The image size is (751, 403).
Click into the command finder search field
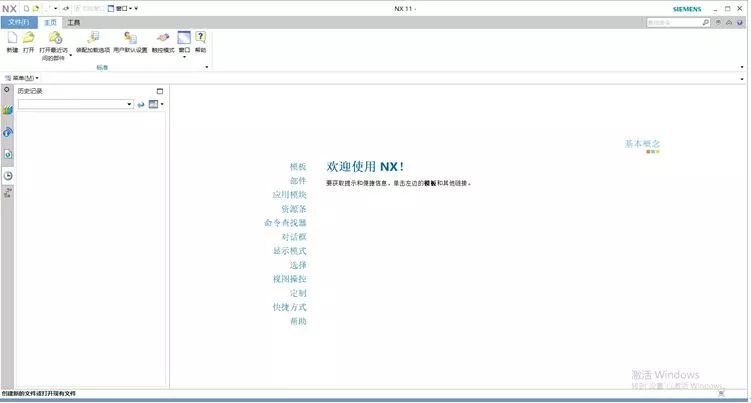pos(673,23)
